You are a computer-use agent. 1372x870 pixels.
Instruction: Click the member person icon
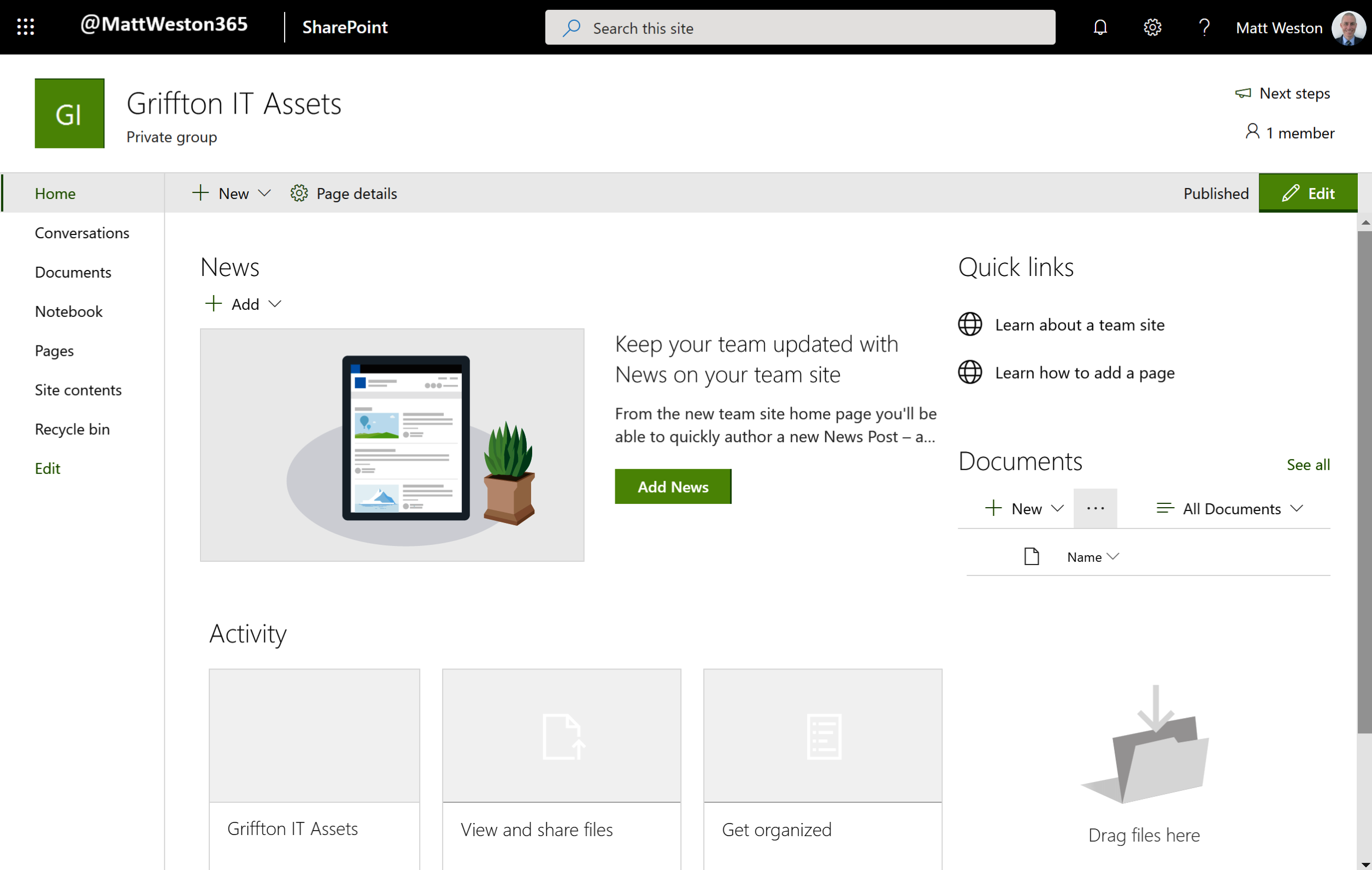[x=1252, y=132]
